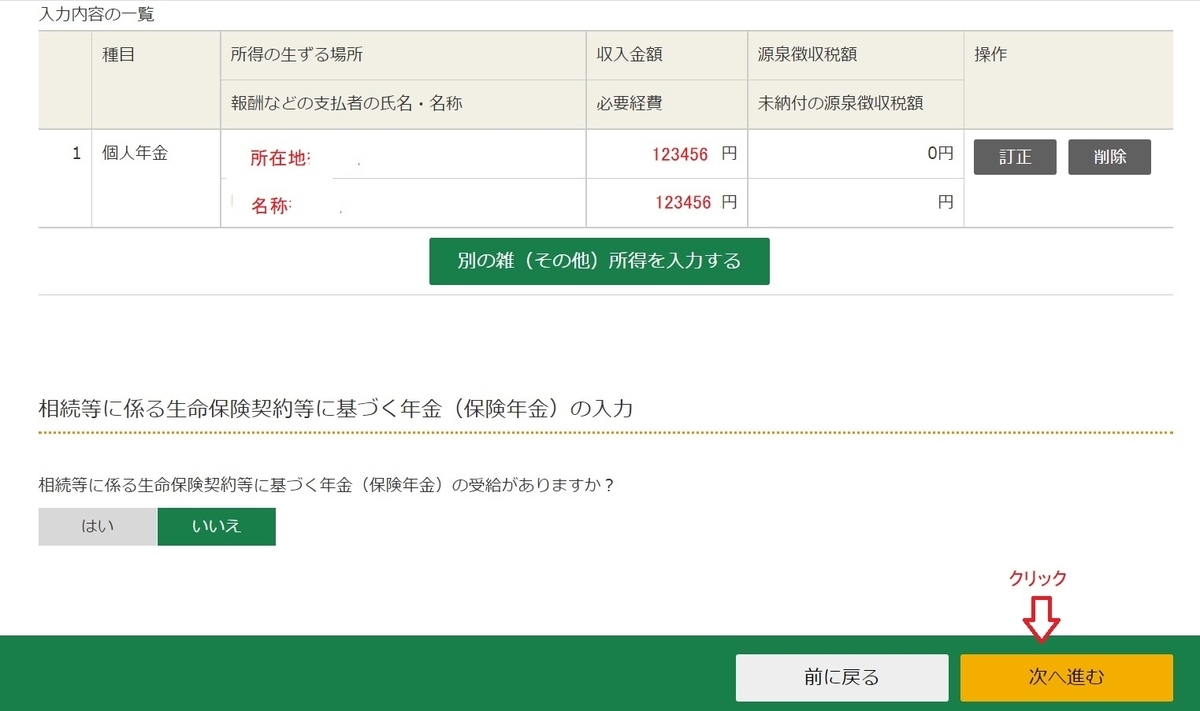This screenshot has width=1200, height=711.
Task: Click the 次へ進む button to proceed
Action: tap(1066, 677)
